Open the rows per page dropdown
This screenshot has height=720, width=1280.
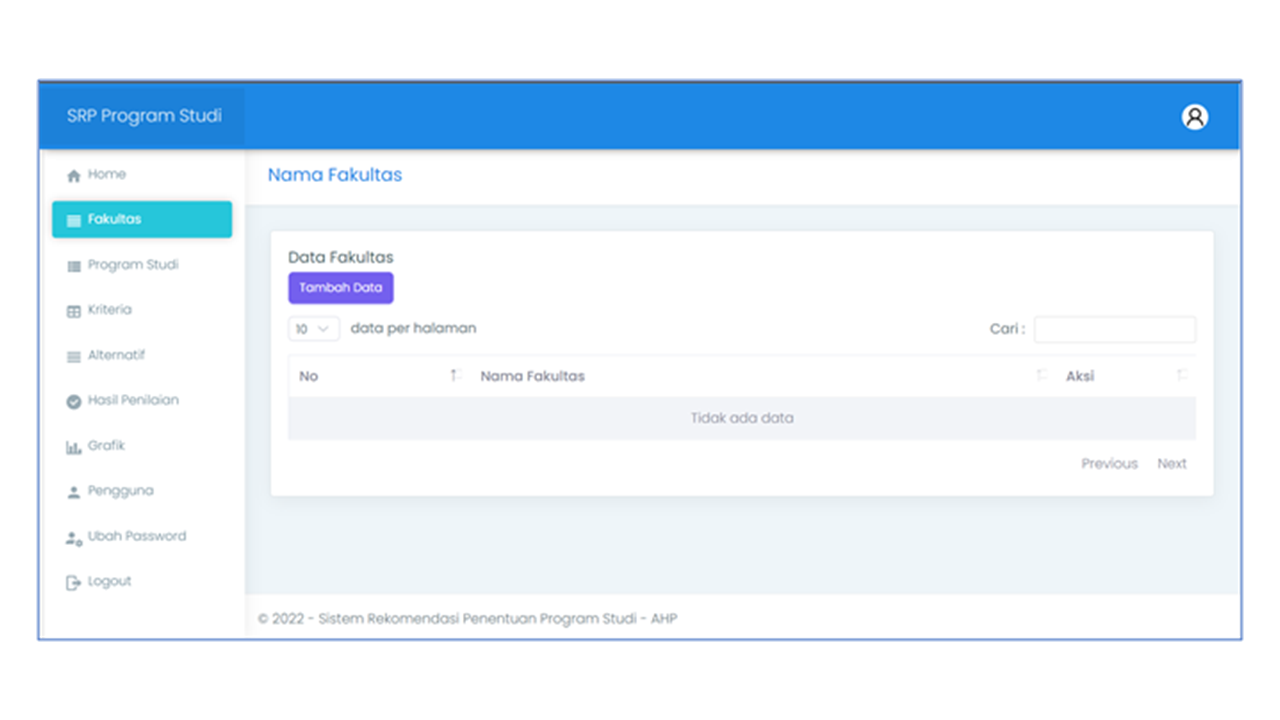pyautogui.click(x=313, y=329)
